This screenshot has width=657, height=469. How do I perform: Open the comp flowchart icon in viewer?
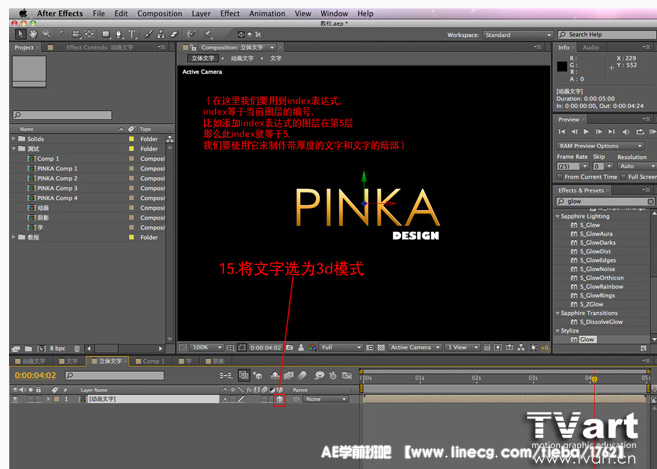point(521,347)
